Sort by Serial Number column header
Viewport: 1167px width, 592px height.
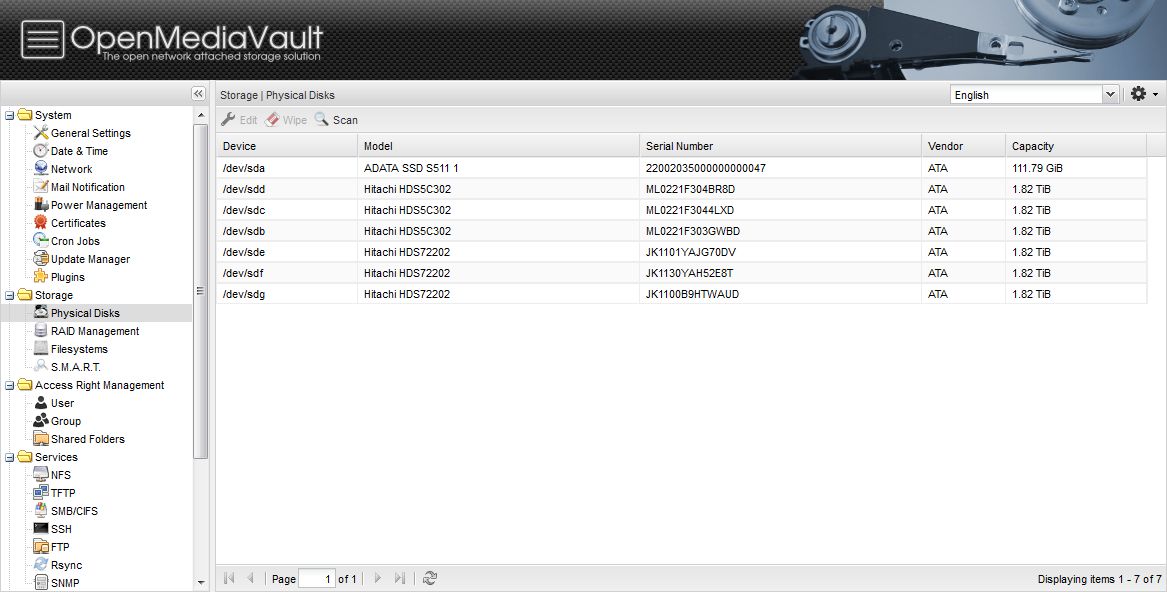[x=780, y=146]
